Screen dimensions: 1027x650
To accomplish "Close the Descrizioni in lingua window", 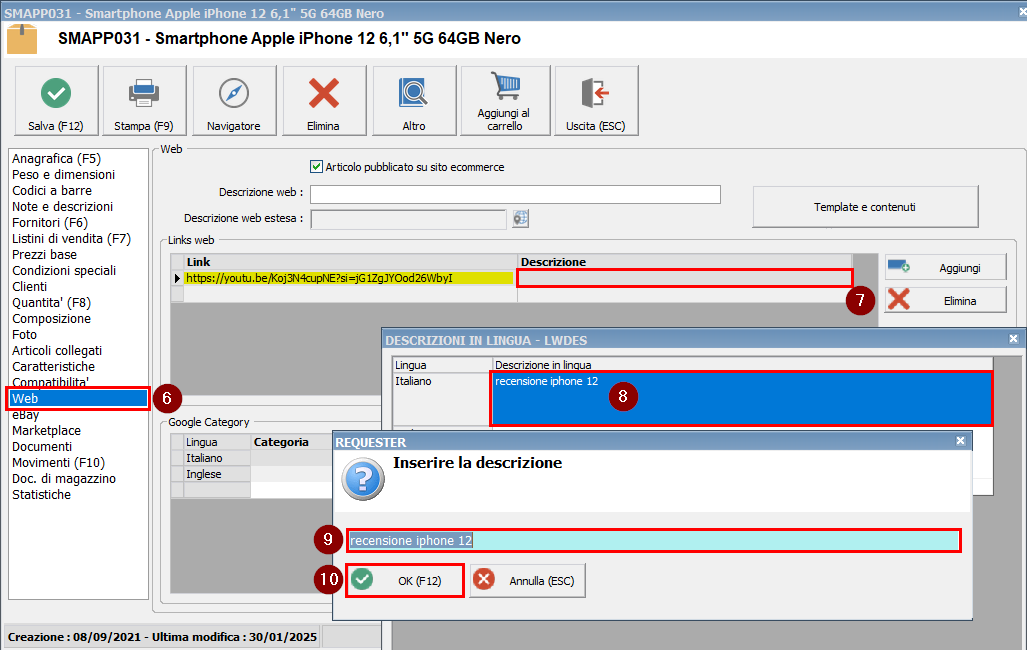I will click(1013, 339).
